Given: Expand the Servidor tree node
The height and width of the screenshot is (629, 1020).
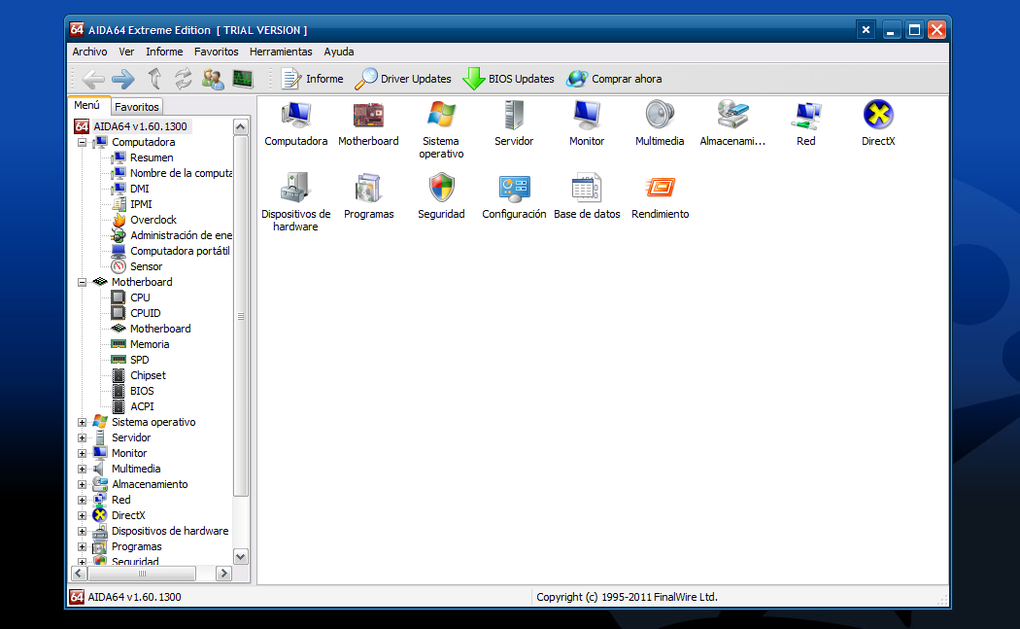Looking at the screenshot, I should [82, 438].
